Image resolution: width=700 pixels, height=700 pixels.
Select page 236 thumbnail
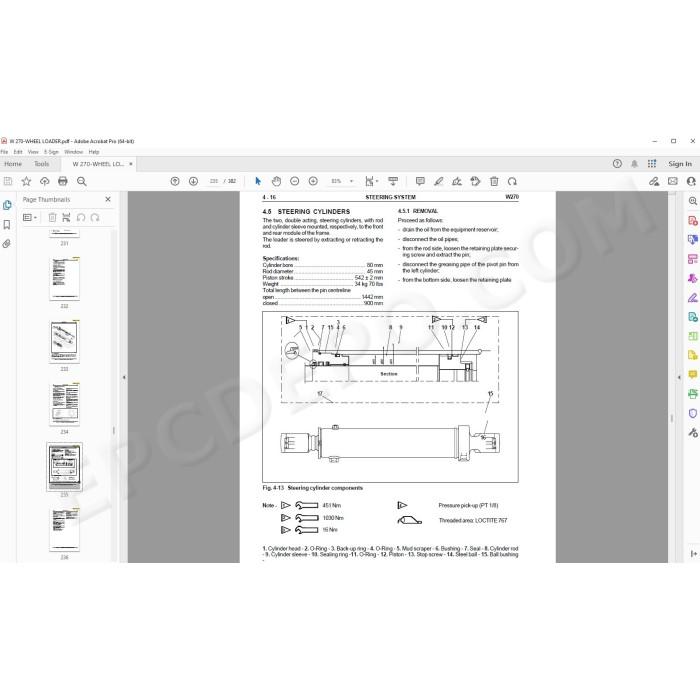(x=64, y=529)
